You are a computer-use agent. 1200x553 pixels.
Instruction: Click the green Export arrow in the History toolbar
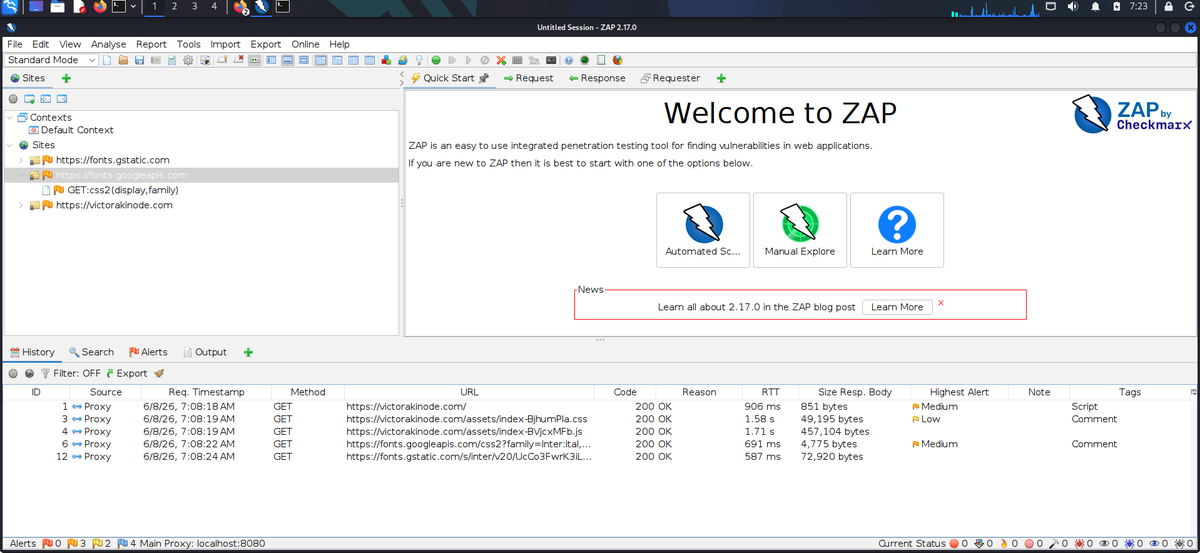coord(111,373)
